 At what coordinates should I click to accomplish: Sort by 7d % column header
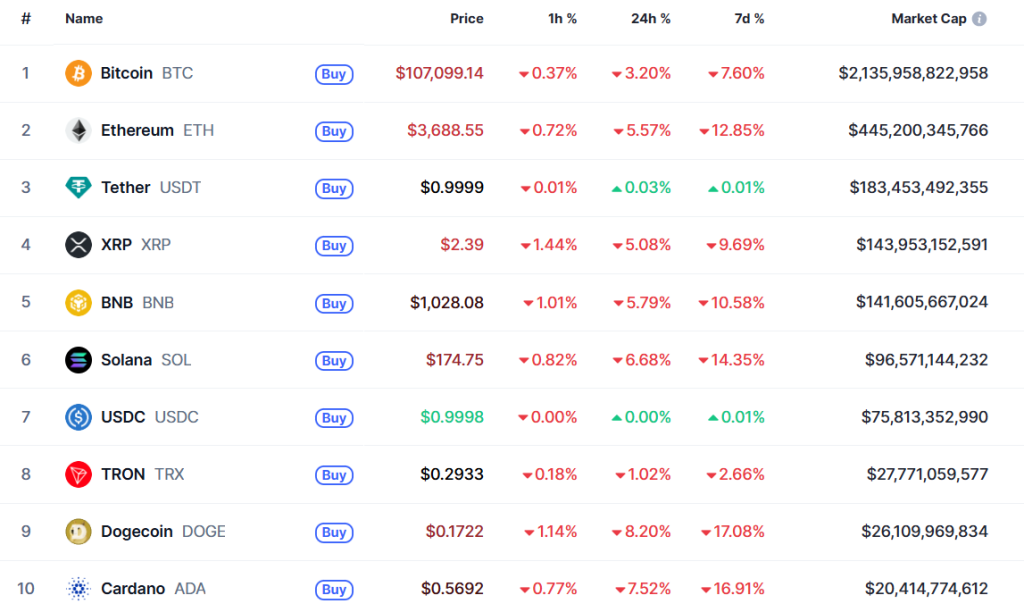point(748,19)
